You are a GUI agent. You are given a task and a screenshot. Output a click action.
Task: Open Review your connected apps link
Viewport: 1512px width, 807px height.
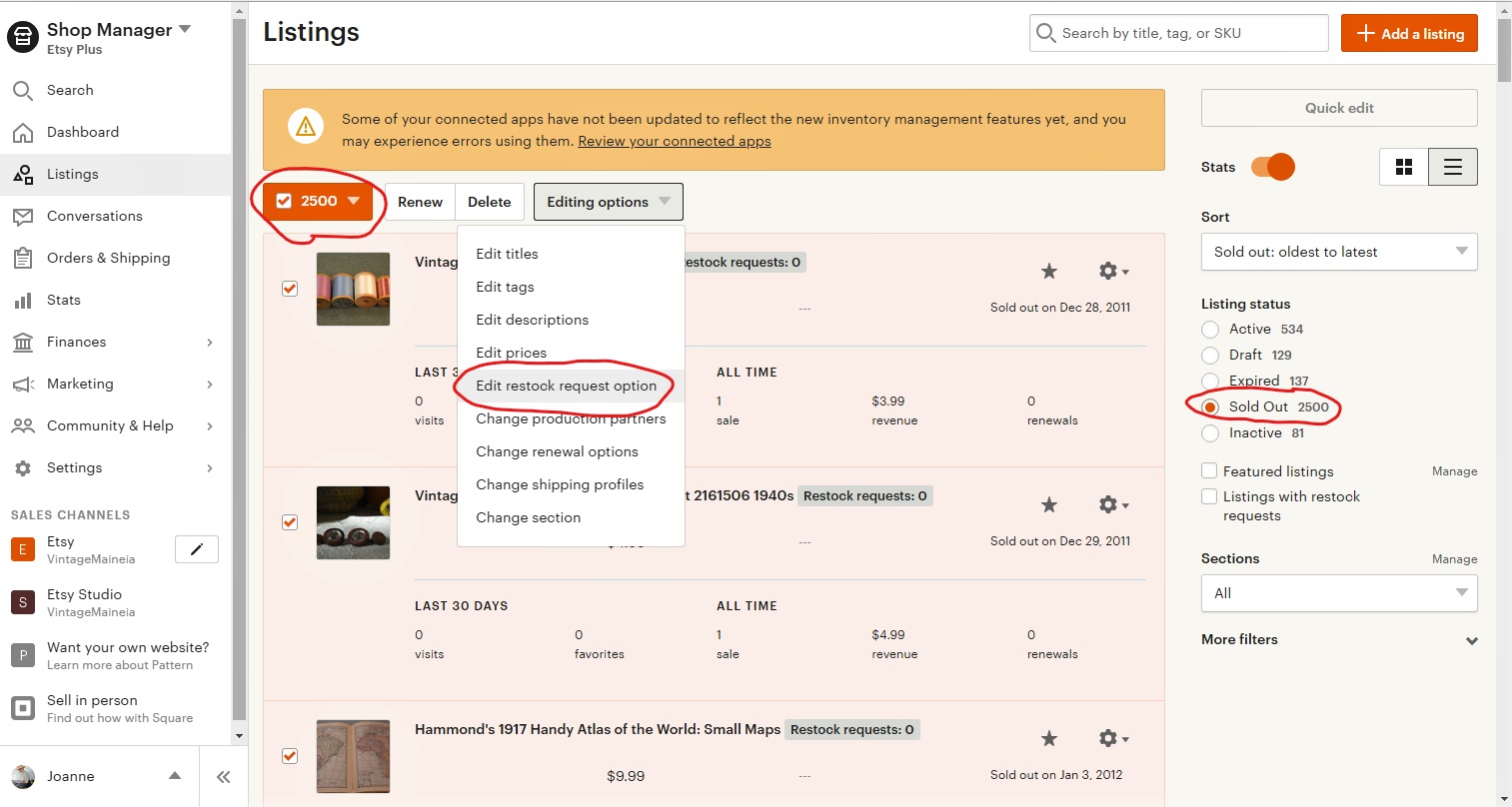coord(674,141)
